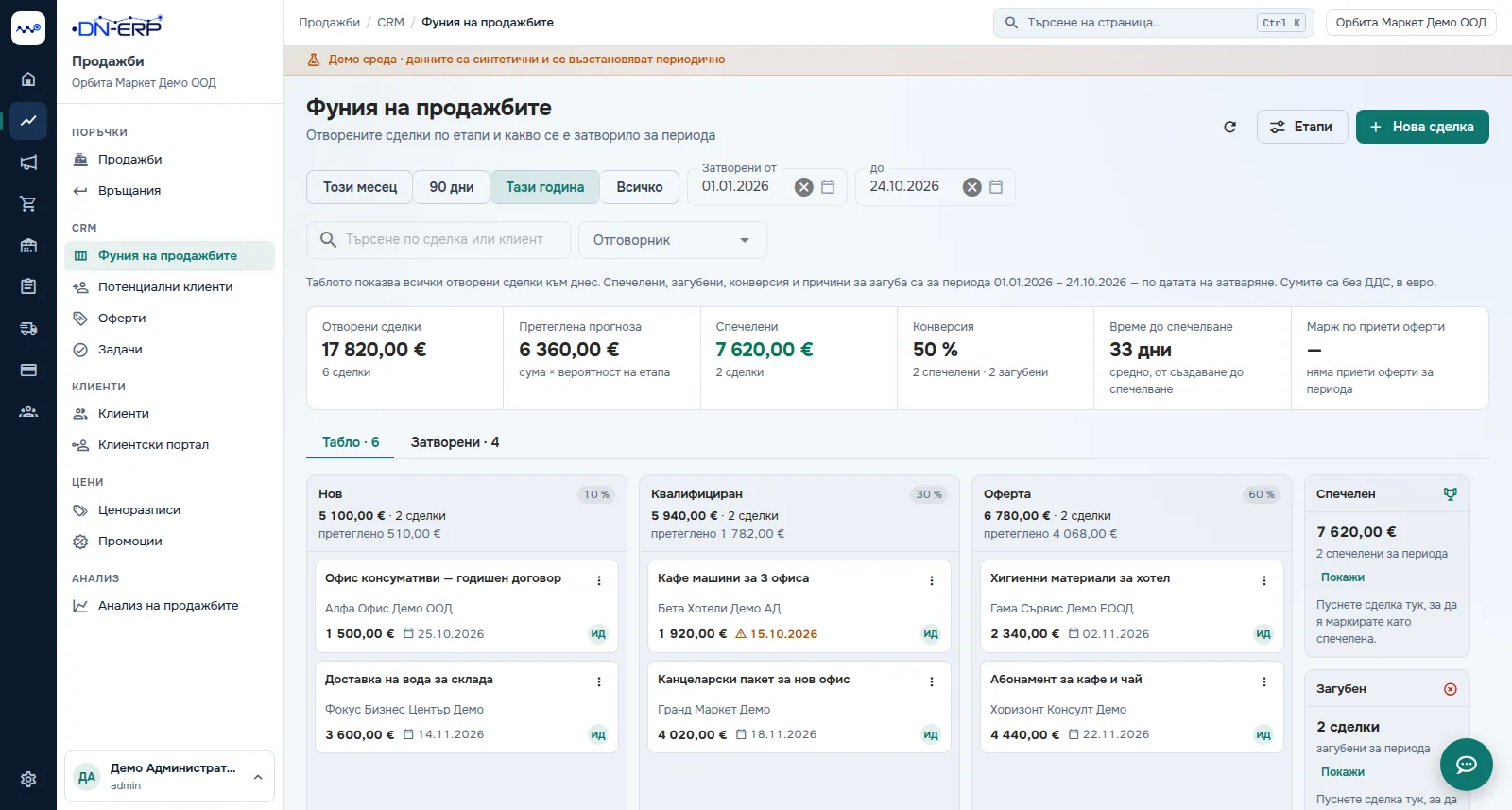Open the team people icon in left rail
Image resolution: width=1512 pixels, height=810 pixels.
point(28,412)
